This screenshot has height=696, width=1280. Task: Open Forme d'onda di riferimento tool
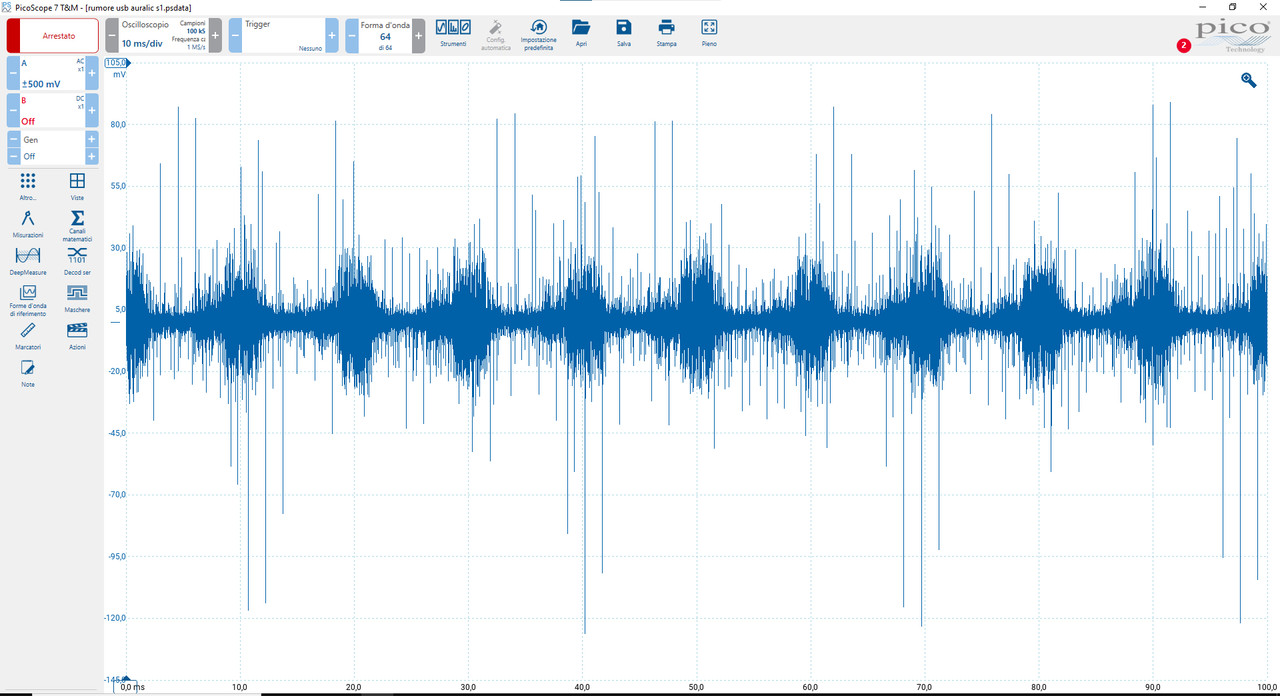pyautogui.click(x=28, y=301)
